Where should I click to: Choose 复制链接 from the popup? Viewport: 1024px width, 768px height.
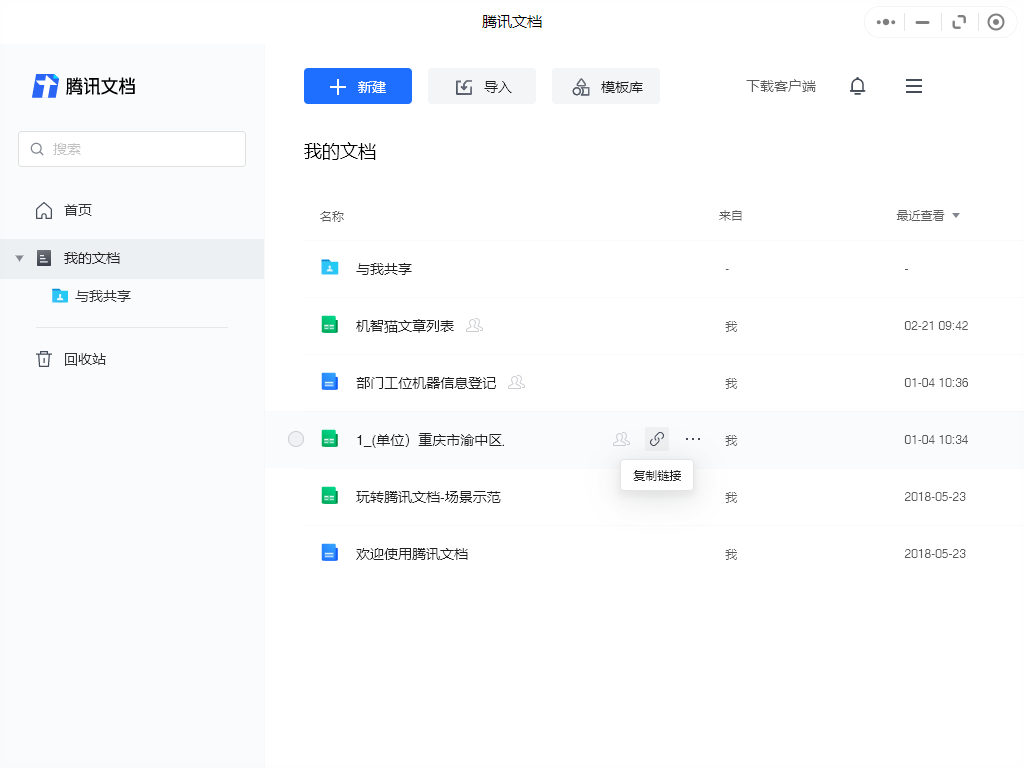pyautogui.click(x=657, y=475)
